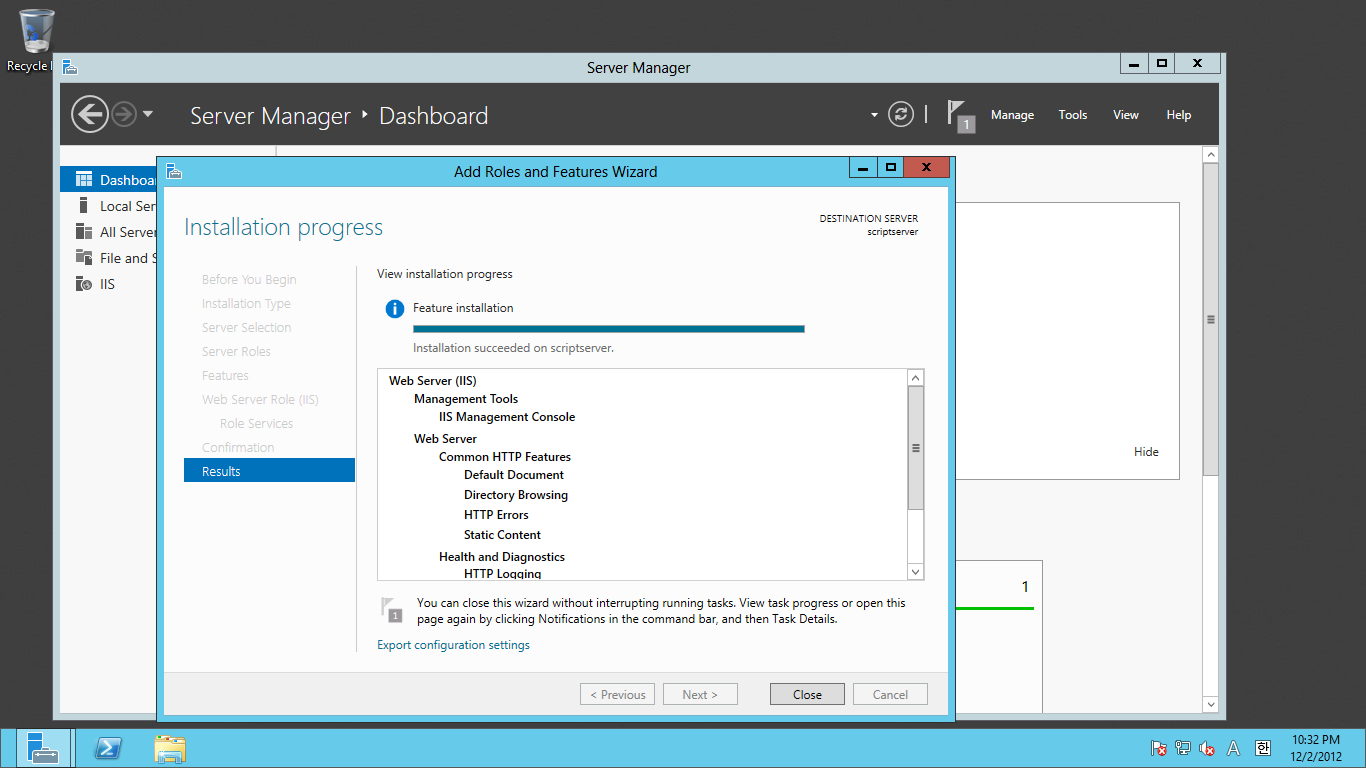This screenshot has width=1366, height=768.
Task: Select the Dashboard icon in the sidebar
Action: [84, 180]
